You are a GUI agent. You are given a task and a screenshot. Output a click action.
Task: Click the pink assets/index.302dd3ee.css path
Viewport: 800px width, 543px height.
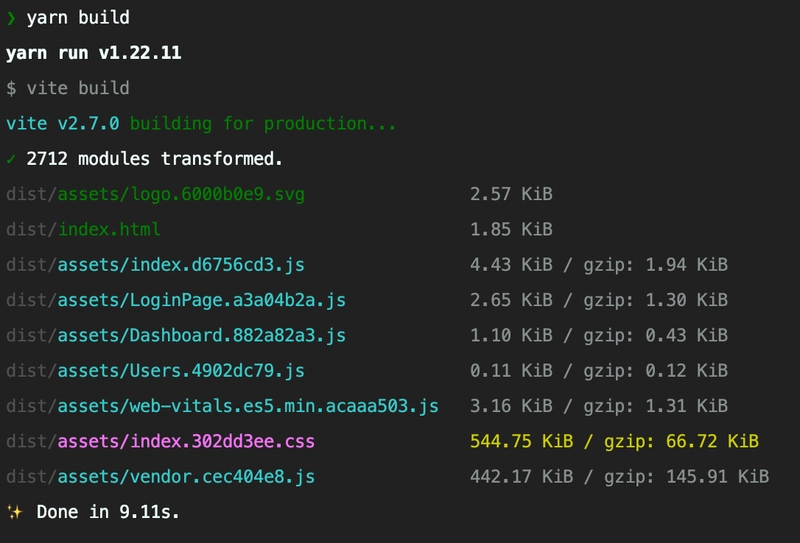click(x=186, y=441)
